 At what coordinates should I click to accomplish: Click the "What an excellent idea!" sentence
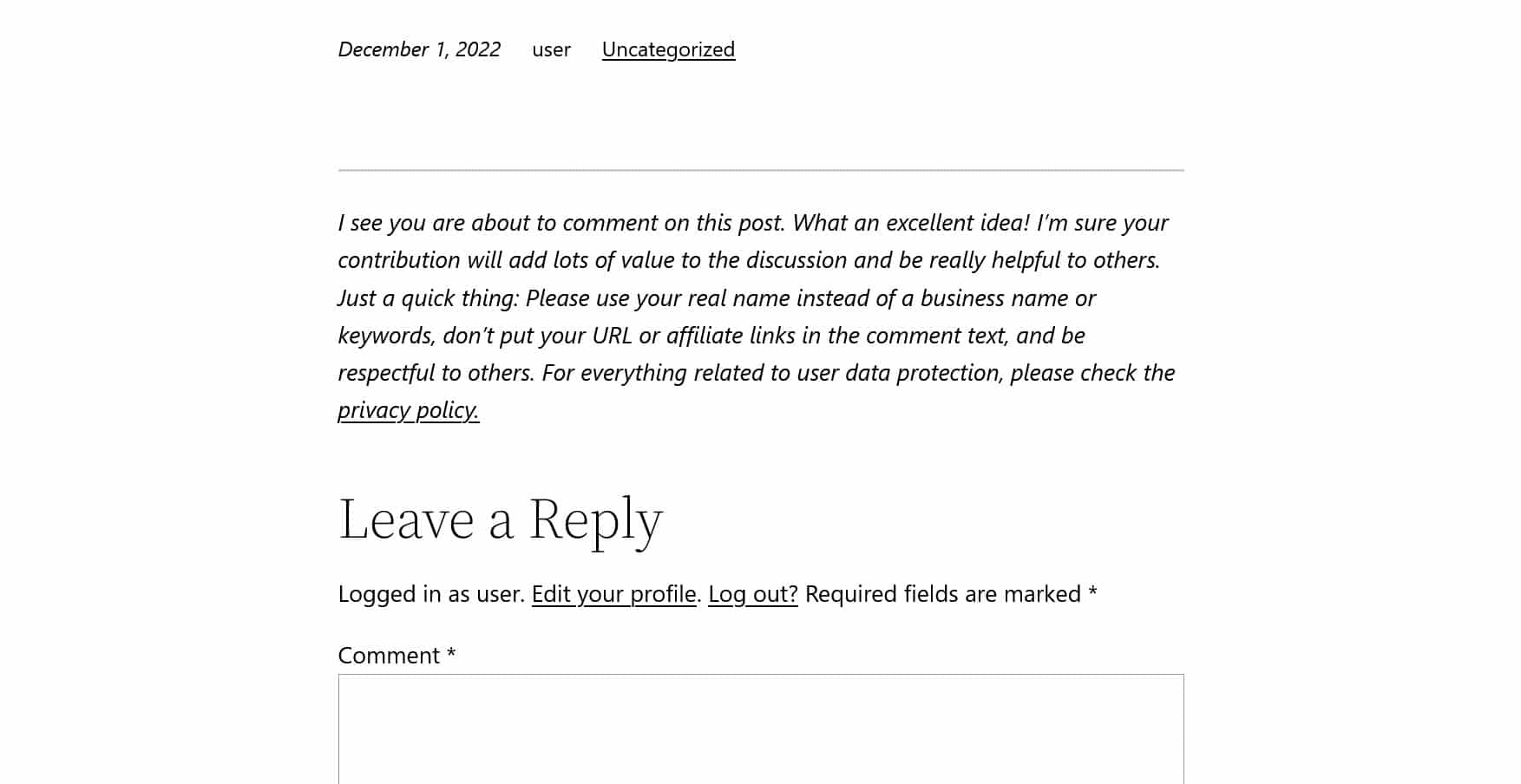[911, 223]
